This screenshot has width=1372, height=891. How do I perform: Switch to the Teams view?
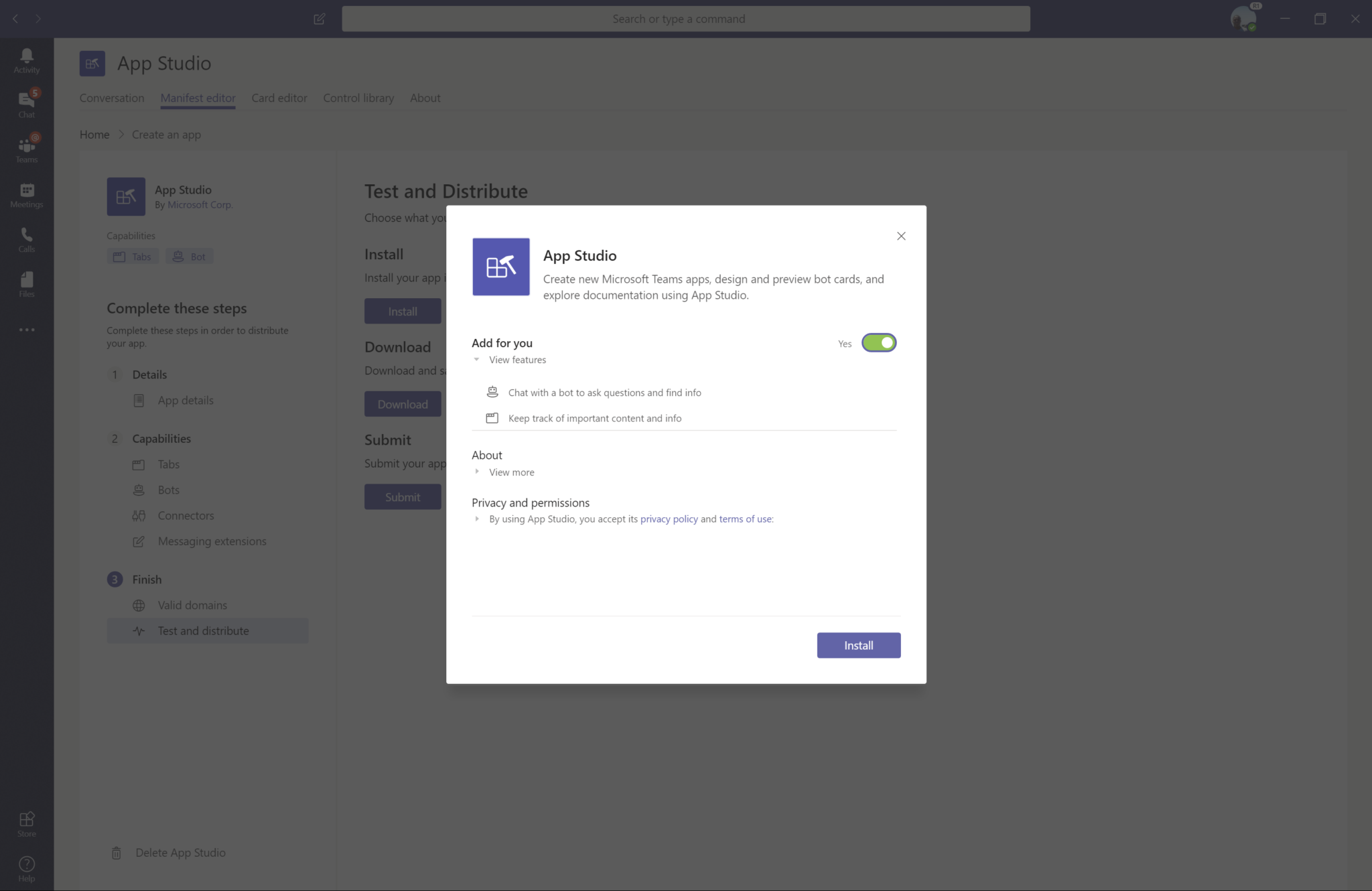pos(25,149)
